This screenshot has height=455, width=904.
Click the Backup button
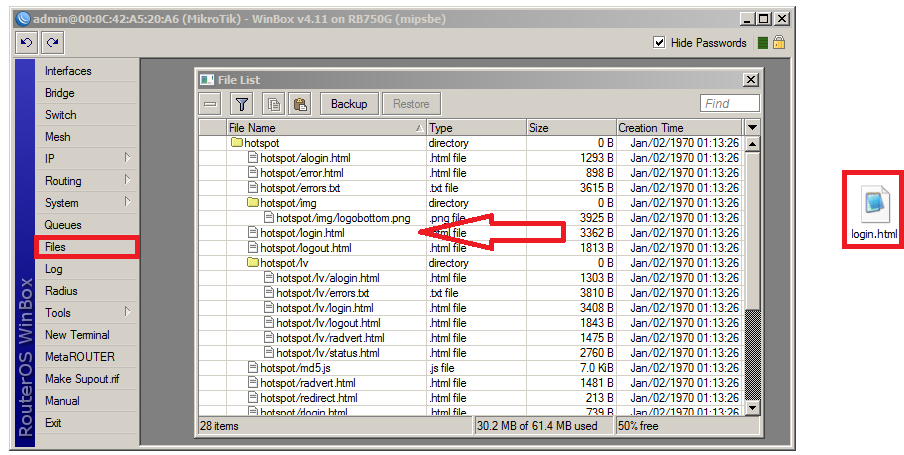[349, 103]
